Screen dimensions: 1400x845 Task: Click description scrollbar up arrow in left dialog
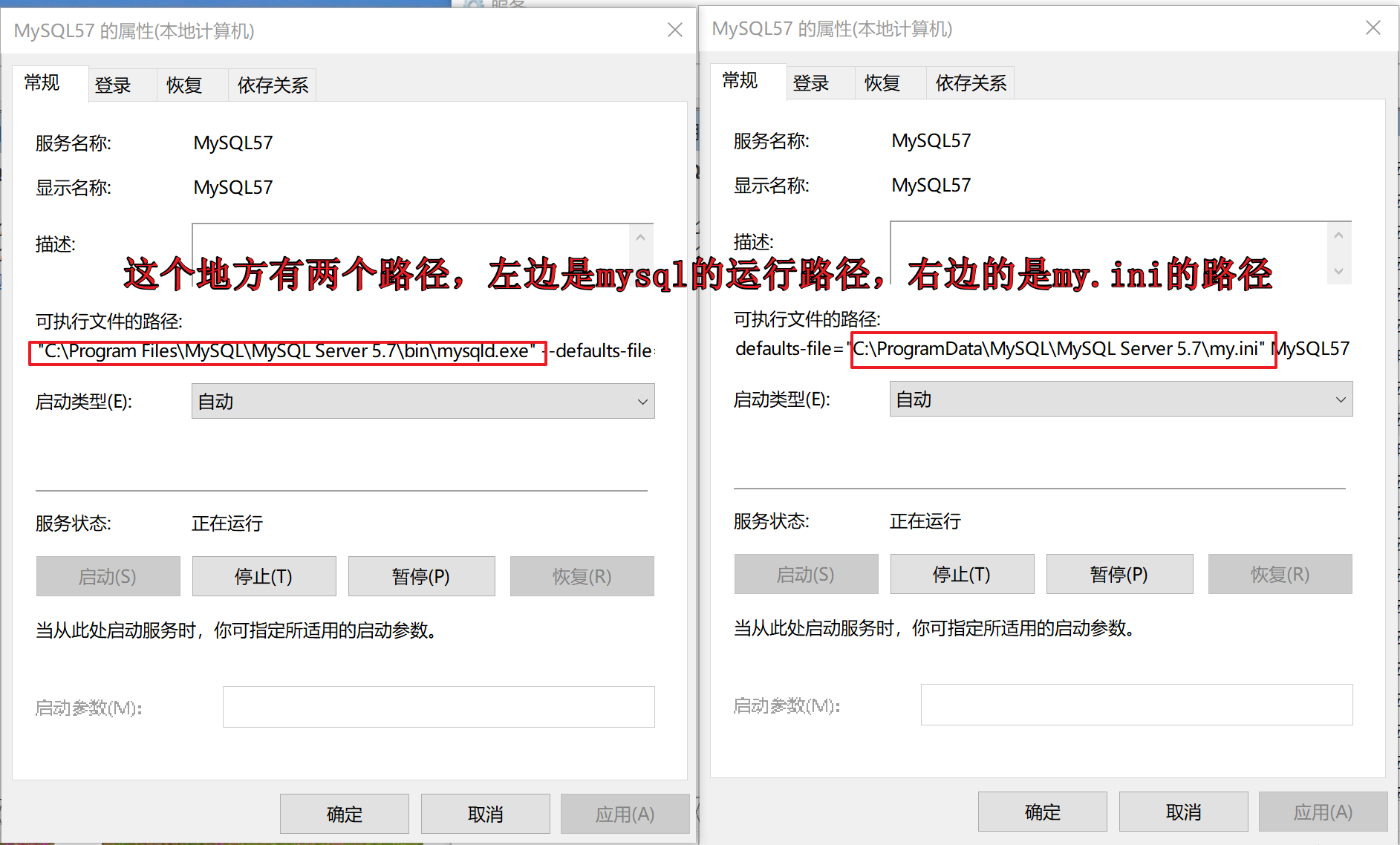coord(640,238)
